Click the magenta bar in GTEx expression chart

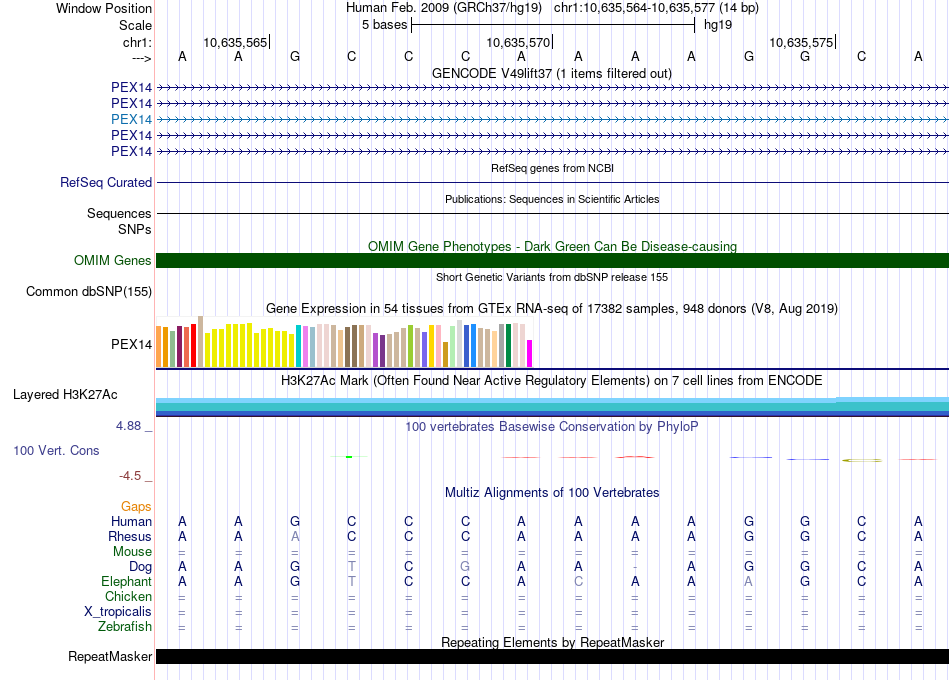[530, 354]
